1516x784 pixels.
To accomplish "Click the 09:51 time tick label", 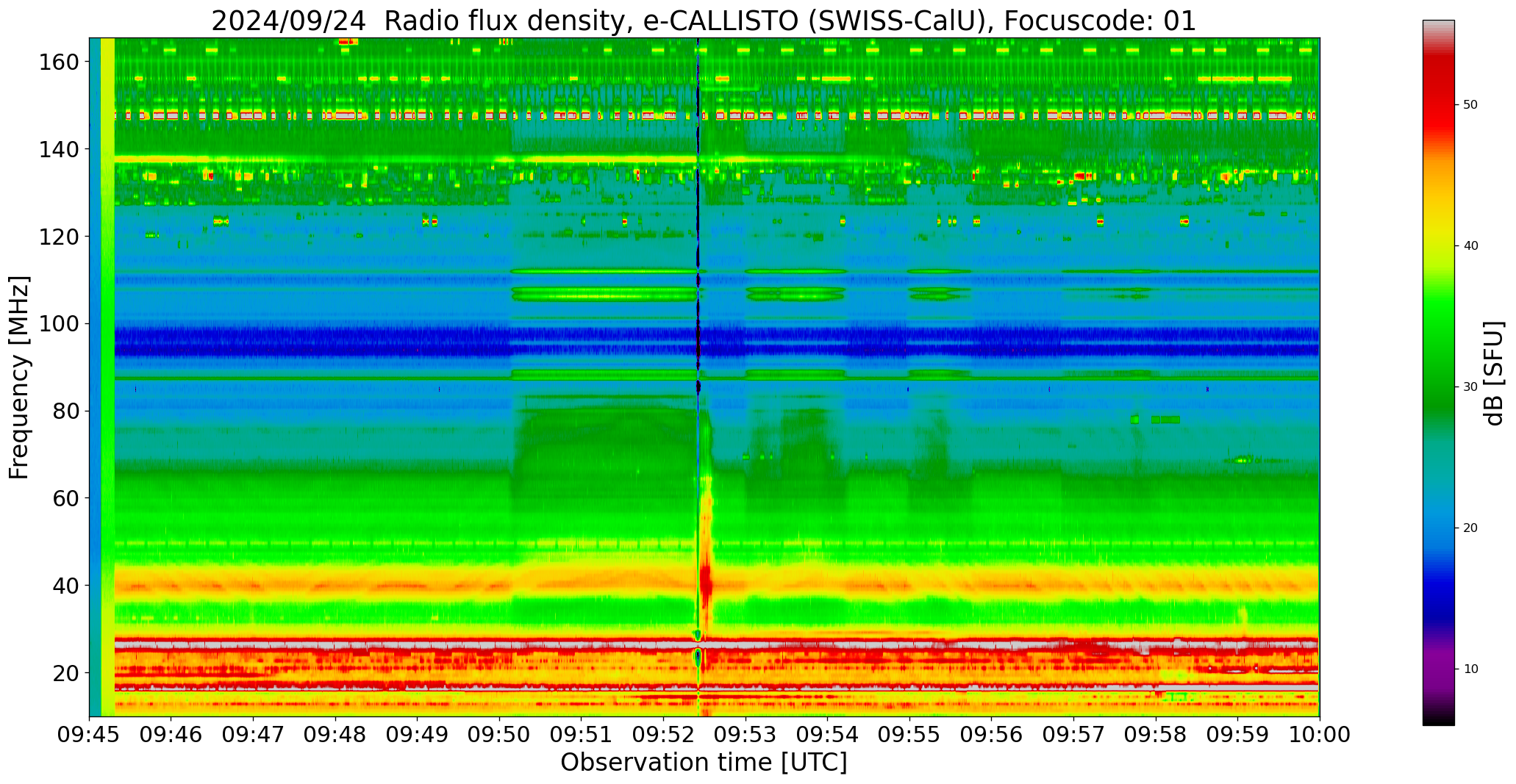I will tap(582, 735).
